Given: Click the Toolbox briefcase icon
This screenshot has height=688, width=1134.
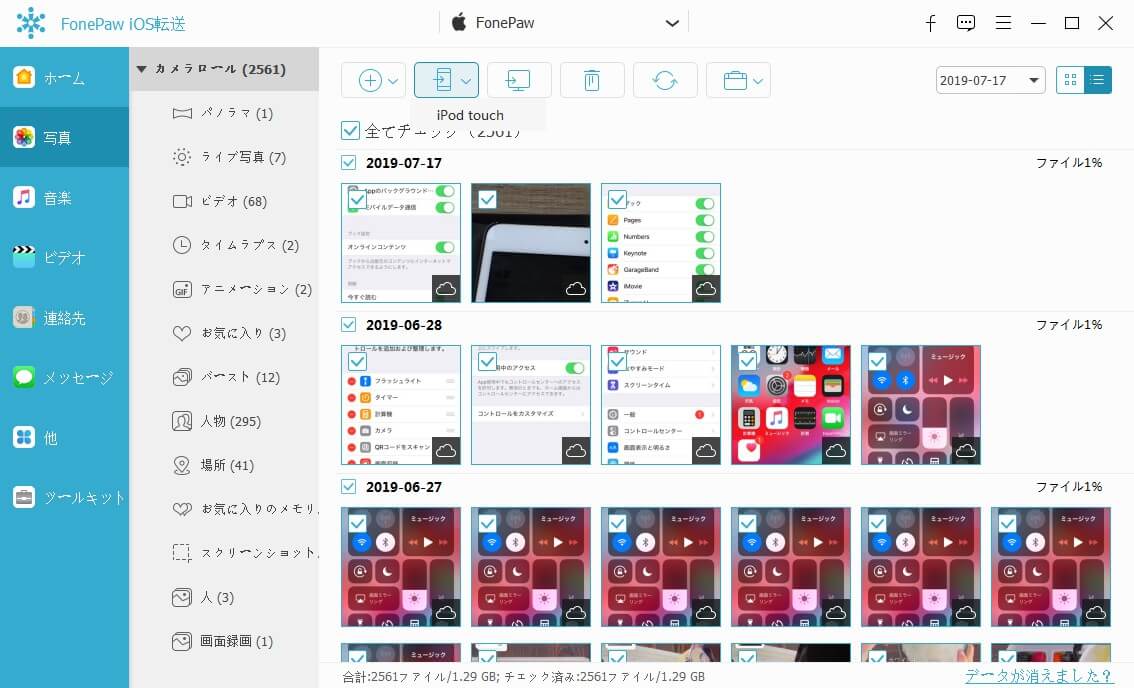Looking at the screenshot, I should (735, 80).
